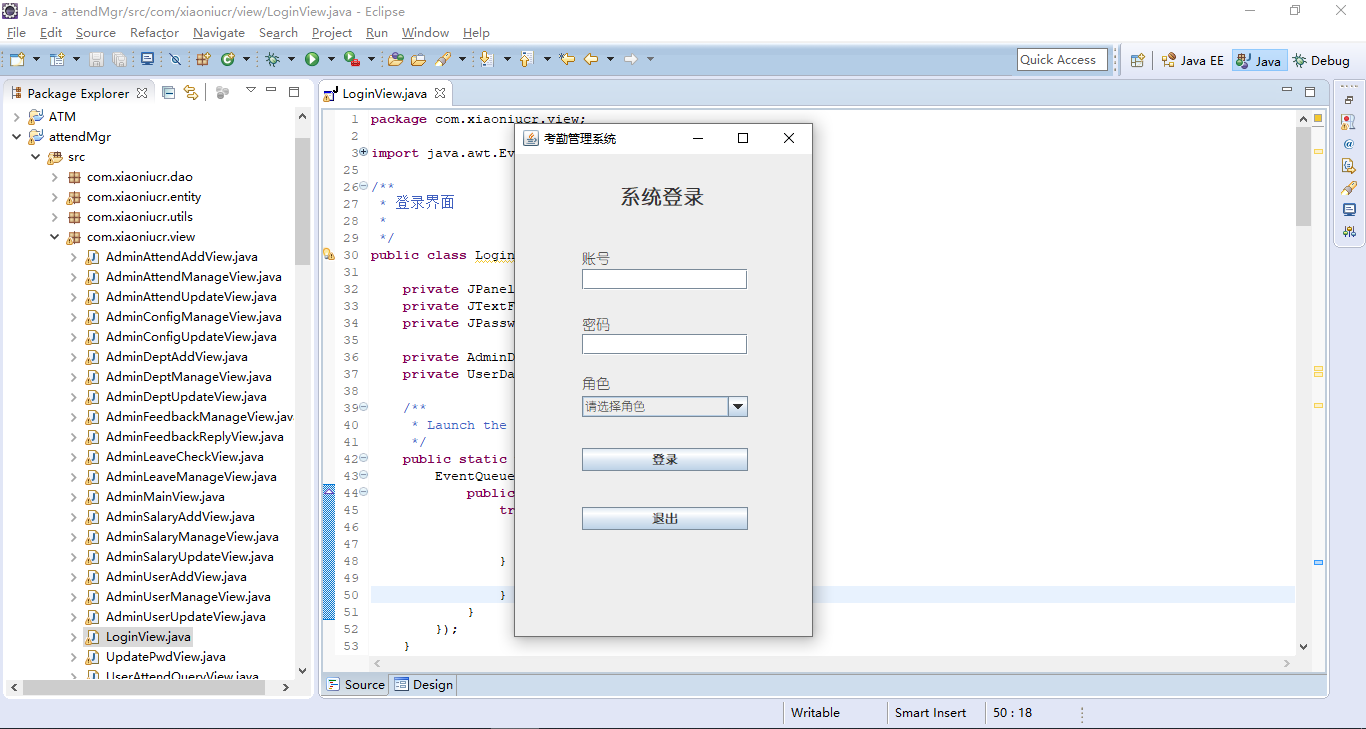Toggle Skip All Breakpoints

click(175, 59)
